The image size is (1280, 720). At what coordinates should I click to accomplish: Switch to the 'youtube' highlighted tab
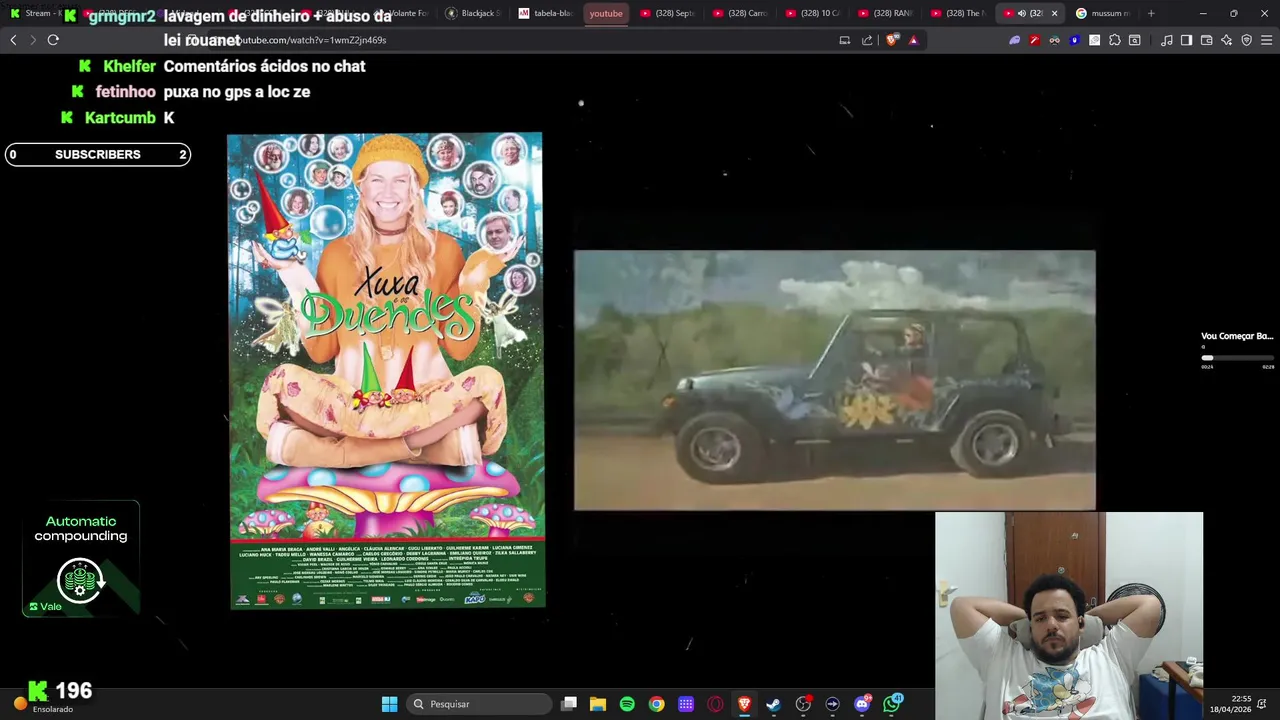(606, 13)
